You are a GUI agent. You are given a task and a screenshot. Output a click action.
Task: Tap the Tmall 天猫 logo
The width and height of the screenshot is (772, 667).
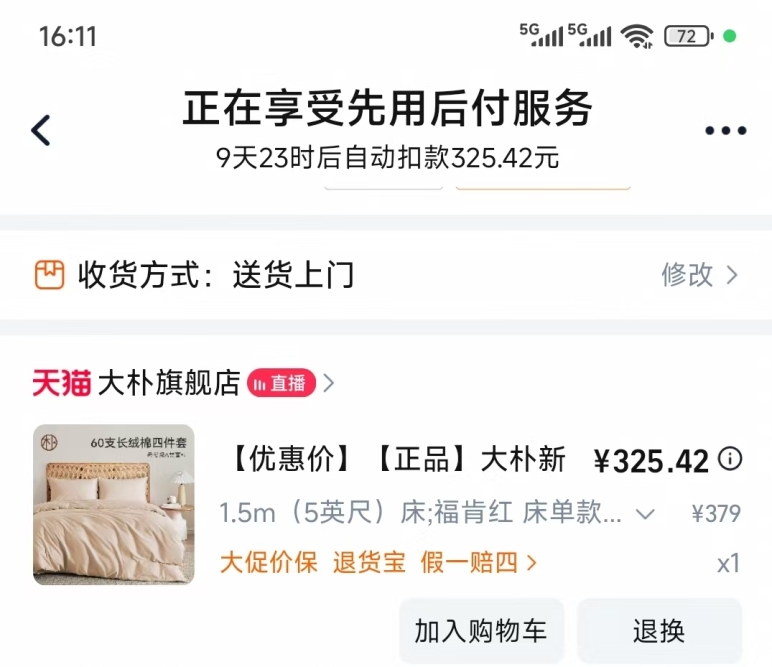click(x=62, y=382)
